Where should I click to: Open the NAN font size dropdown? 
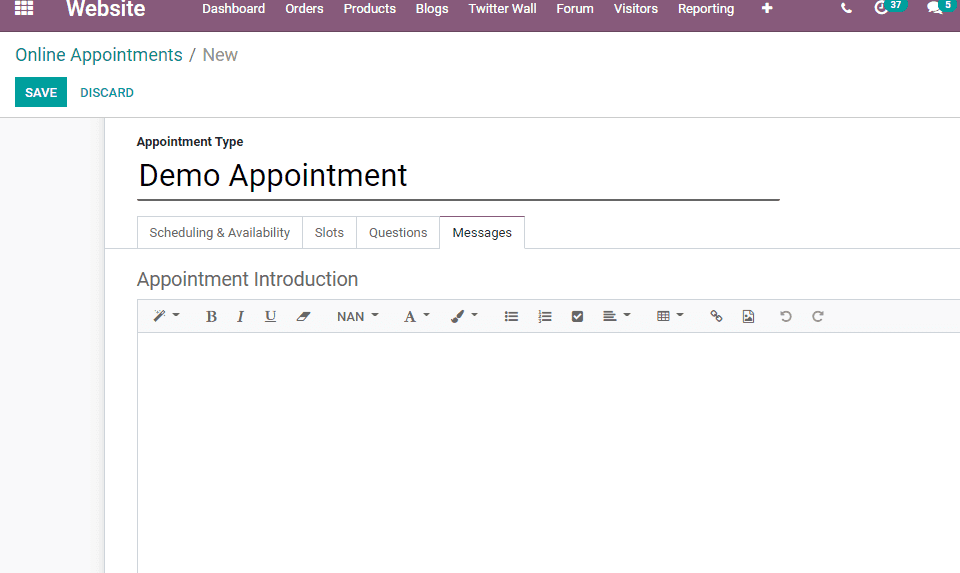[x=358, y=316]
